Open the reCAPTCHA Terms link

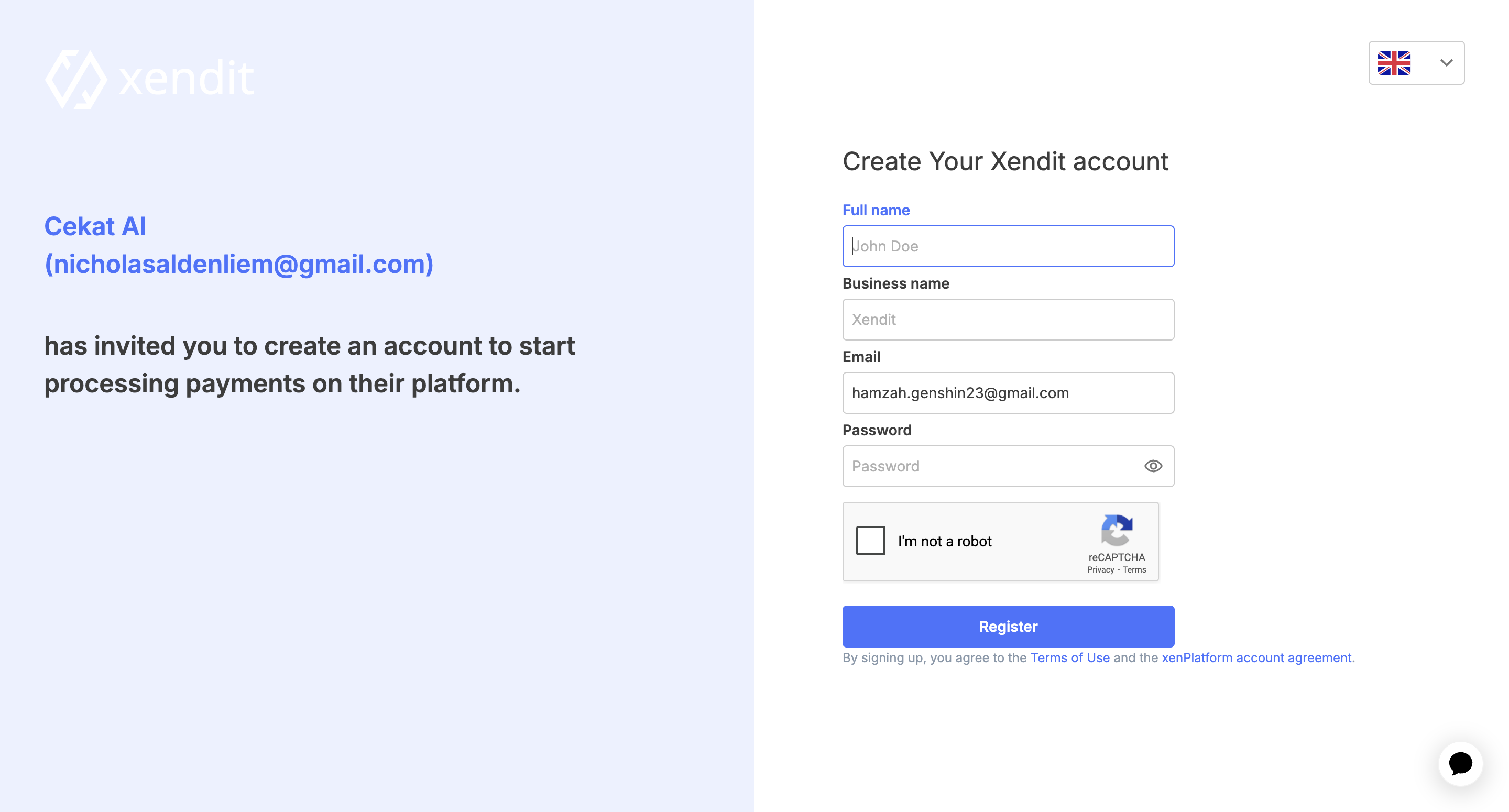1134,569
